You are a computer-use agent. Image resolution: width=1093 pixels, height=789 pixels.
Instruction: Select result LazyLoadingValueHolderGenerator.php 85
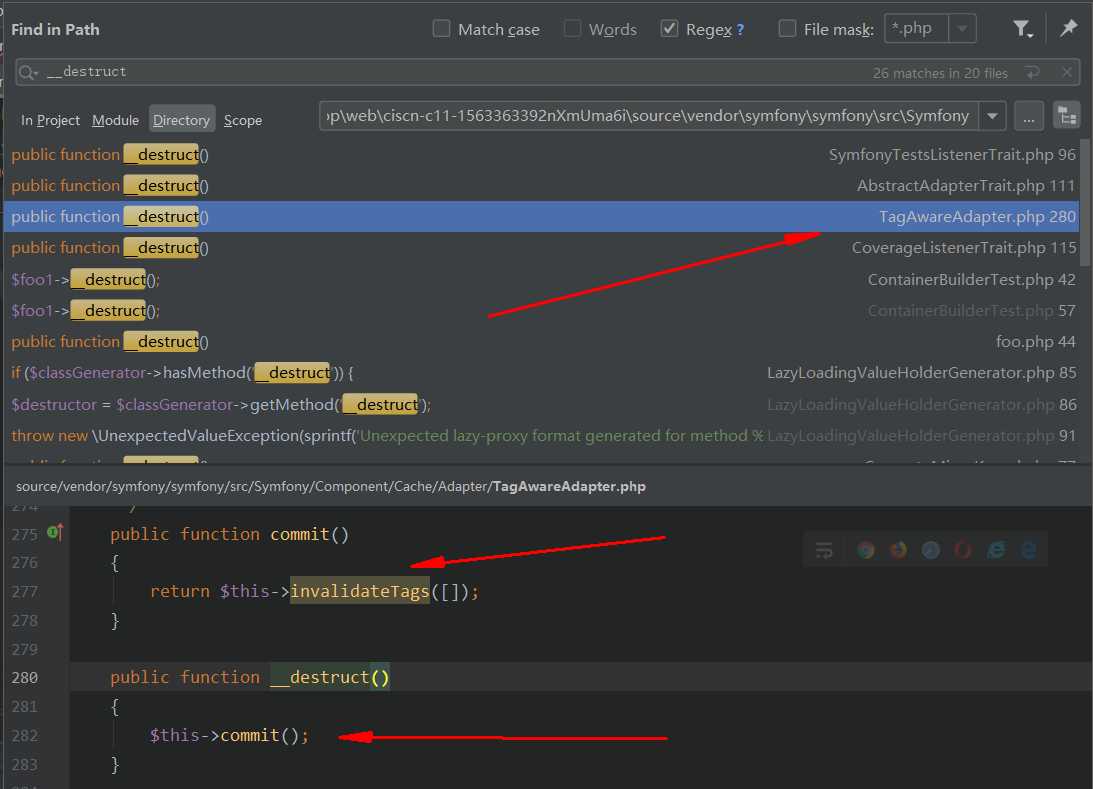point(542,373)
